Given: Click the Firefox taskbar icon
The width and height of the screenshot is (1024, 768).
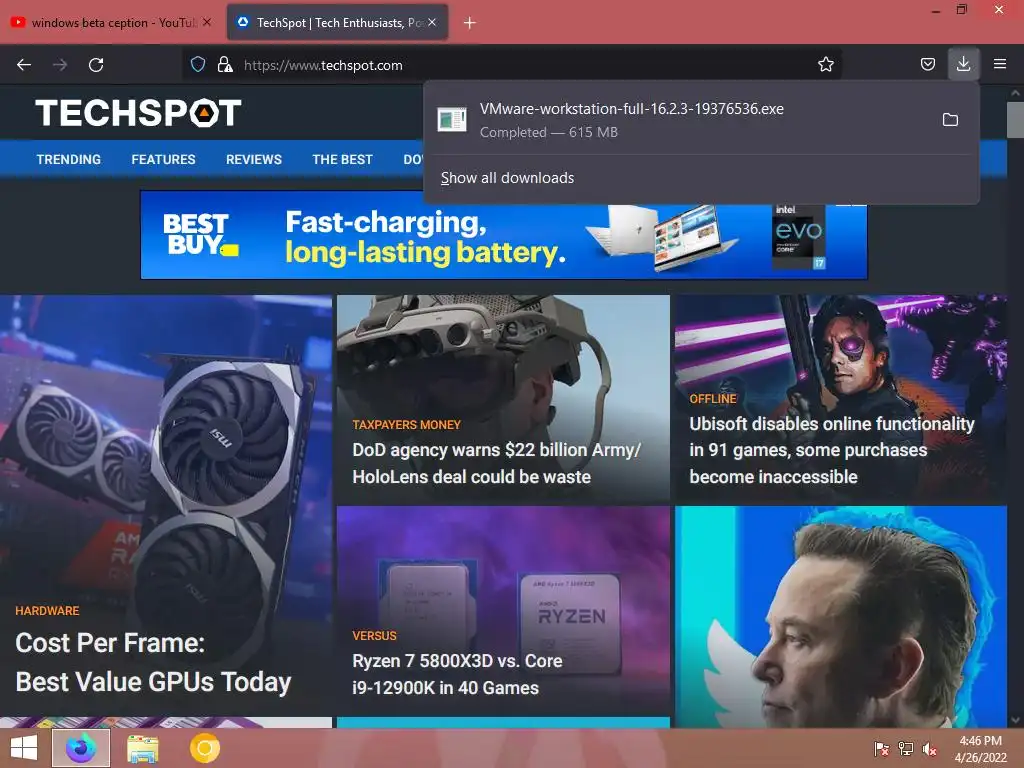Looking at the screenshot, I should tap(81, 748).
